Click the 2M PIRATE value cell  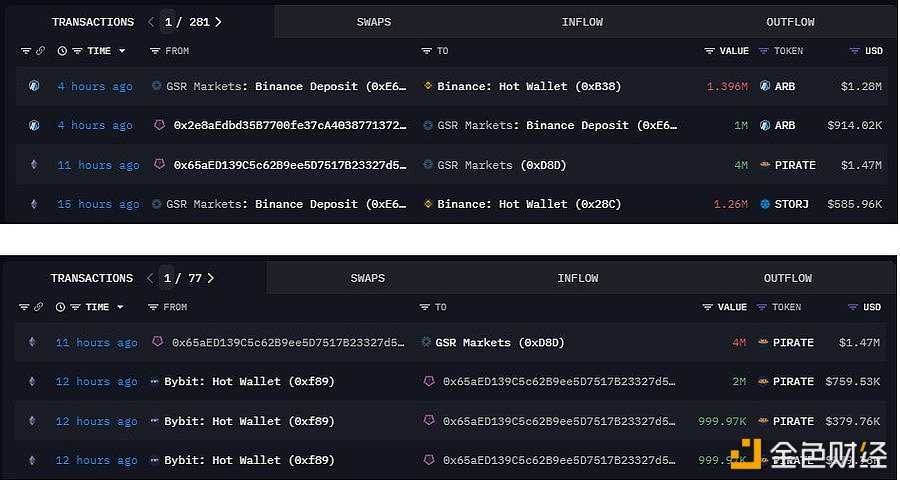(739, 382)
